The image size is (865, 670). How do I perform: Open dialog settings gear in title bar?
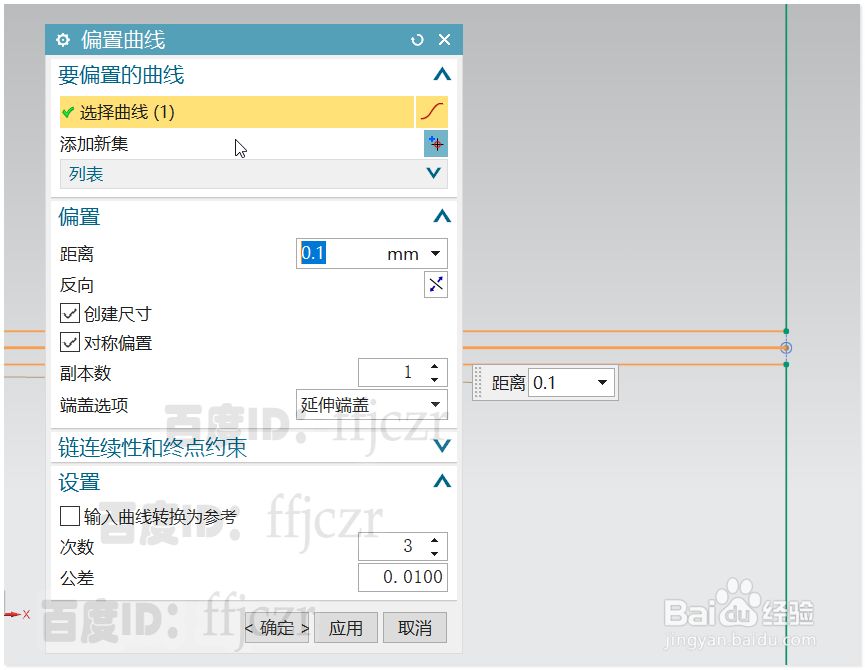[x=63, y=40]
